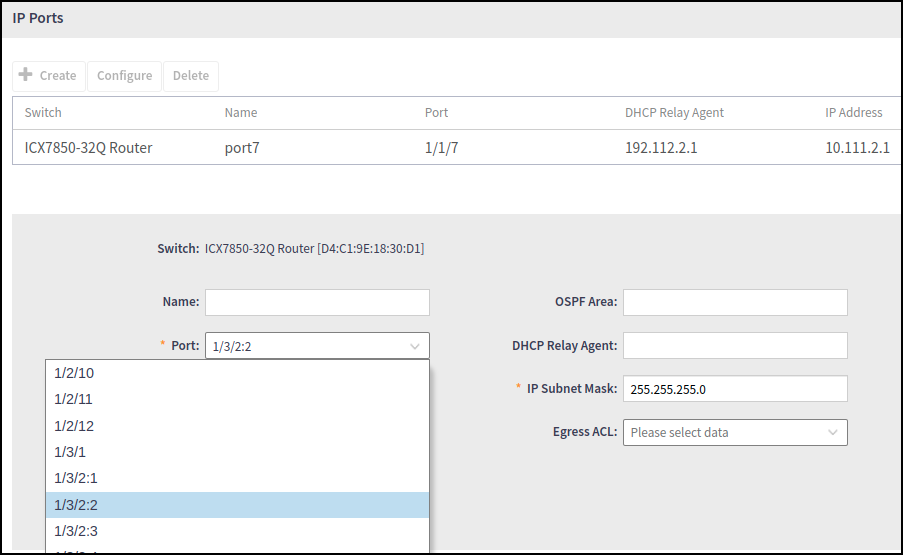Image resolution: width=903 pixels, height=555 pixels.
Task: Sort by the Switch column header
Action: coord(43,112)
